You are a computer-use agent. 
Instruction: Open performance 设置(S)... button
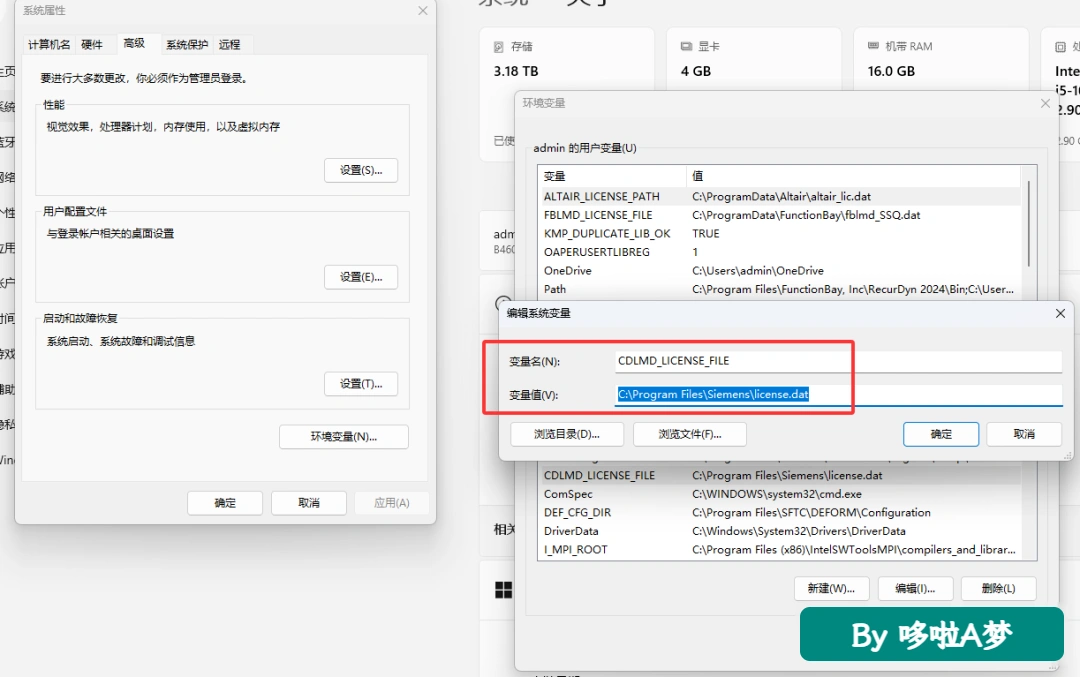(x=361, y=171)
